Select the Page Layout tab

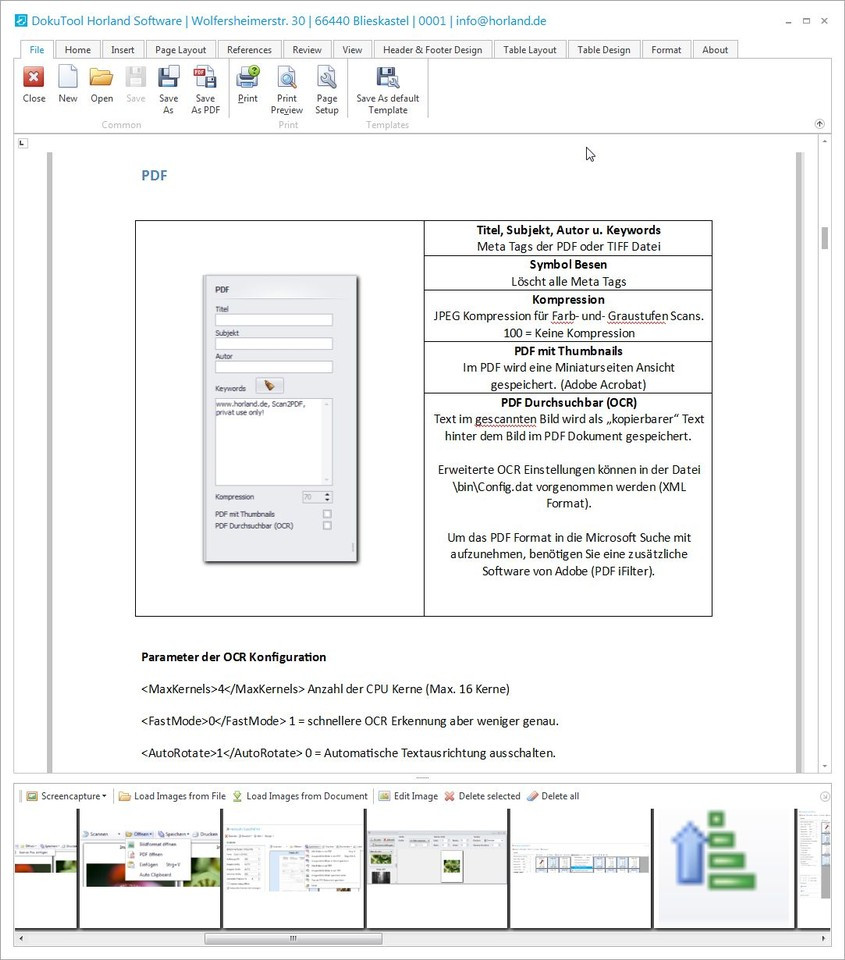click(181, 50)
